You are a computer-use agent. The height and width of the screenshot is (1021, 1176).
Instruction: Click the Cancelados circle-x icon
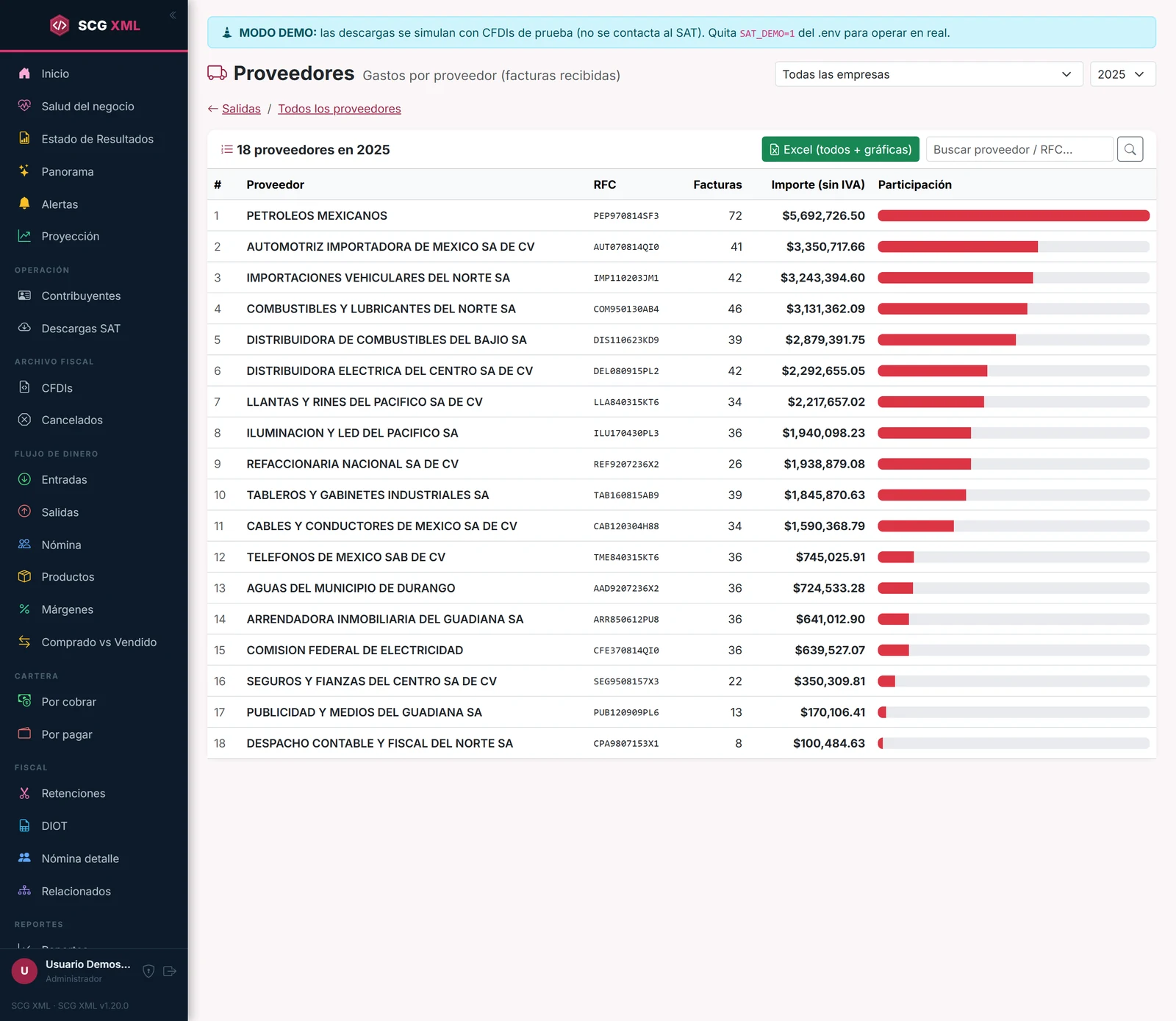[24, 420]
